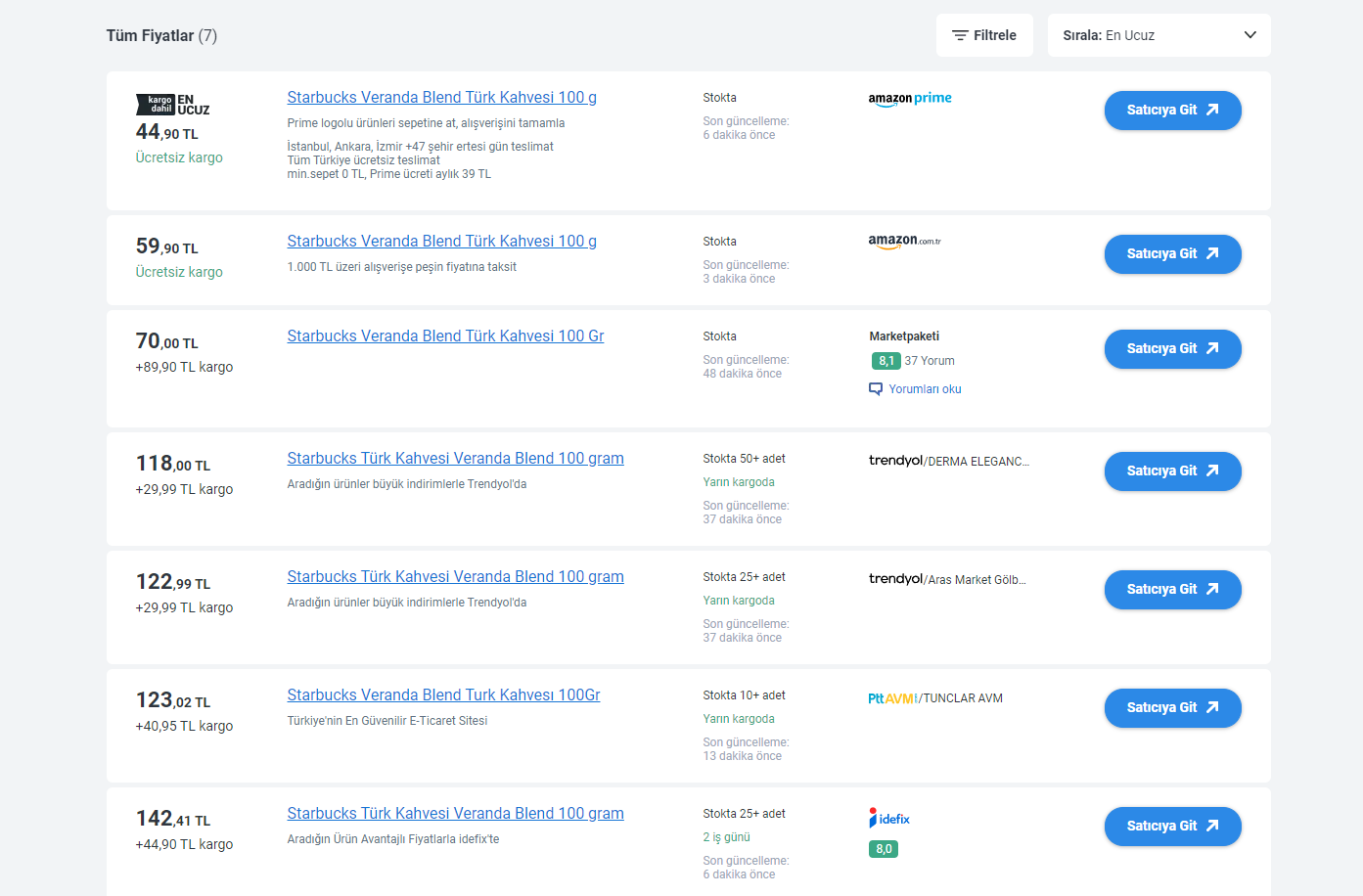The image size is (1363, 896).
Task: Open the 44,90 TL Starbucks Veranda Blend listing link
Action: pos(441,98)
